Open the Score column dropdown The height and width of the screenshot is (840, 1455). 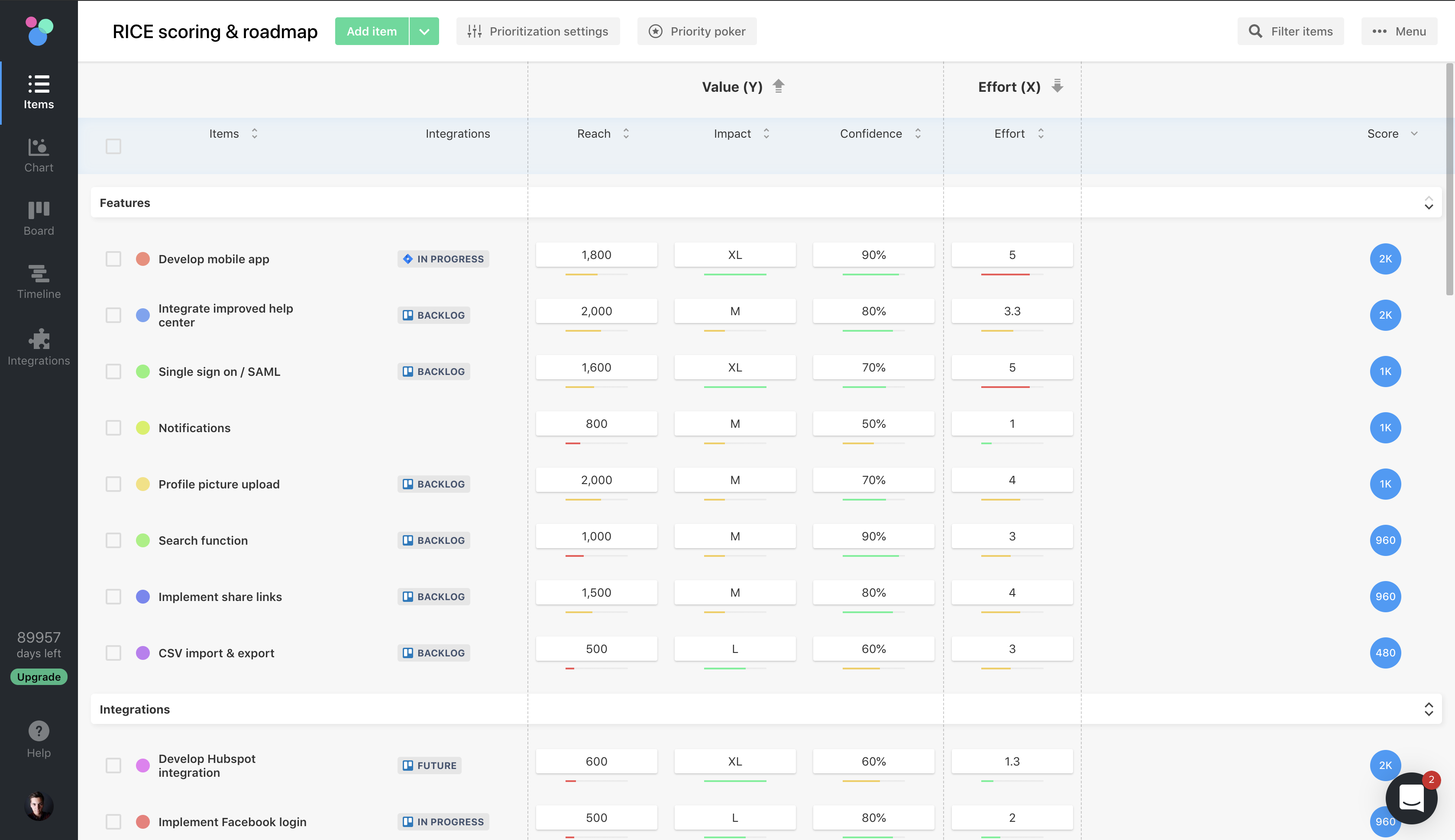[x=1413, y=133]
